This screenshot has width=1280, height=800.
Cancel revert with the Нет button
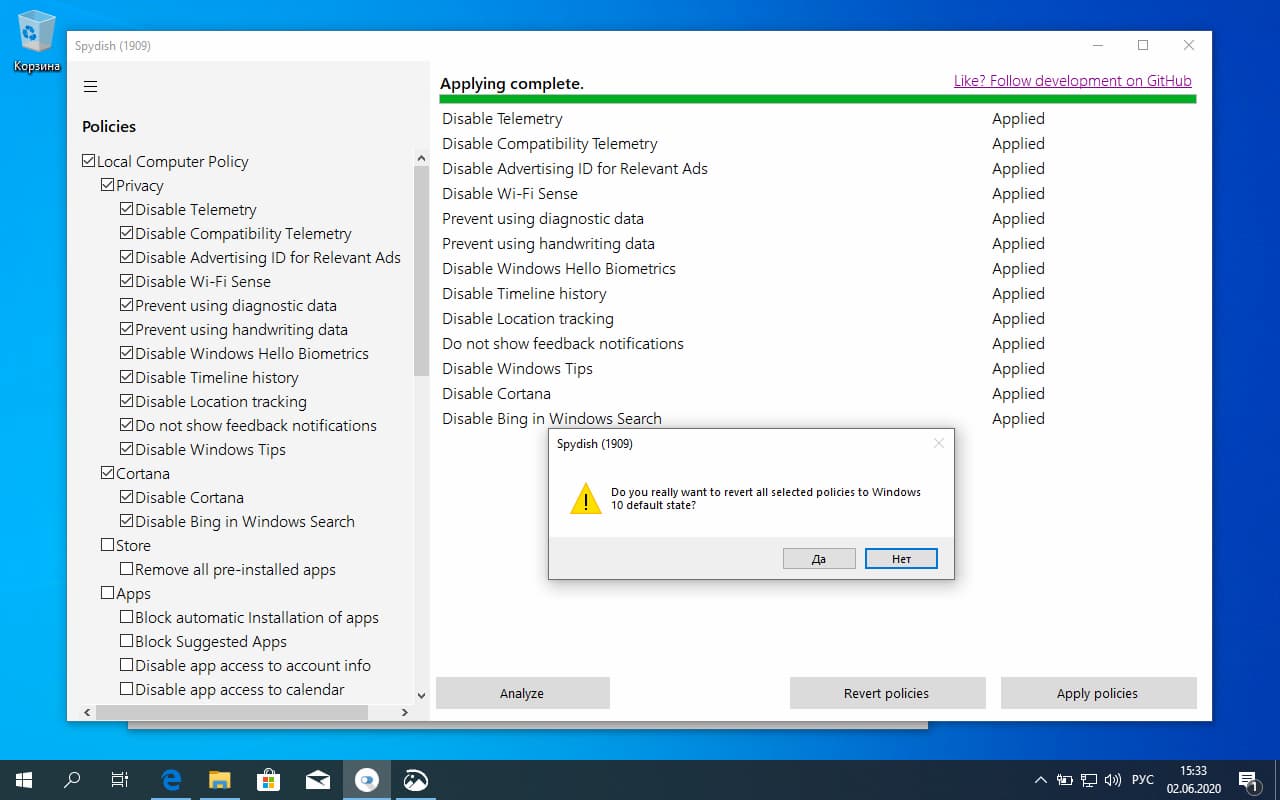coord(901,559)
